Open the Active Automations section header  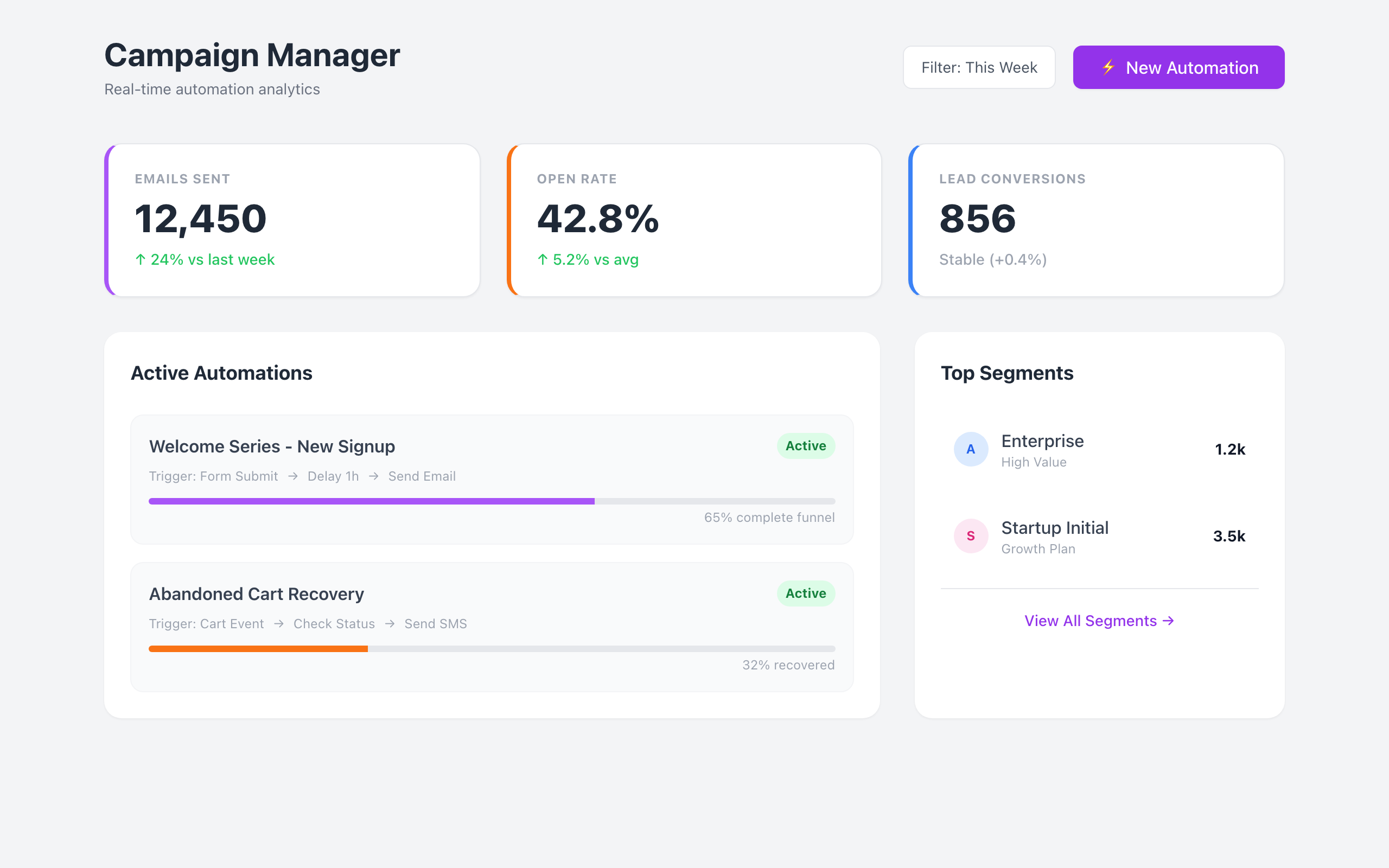221,373
